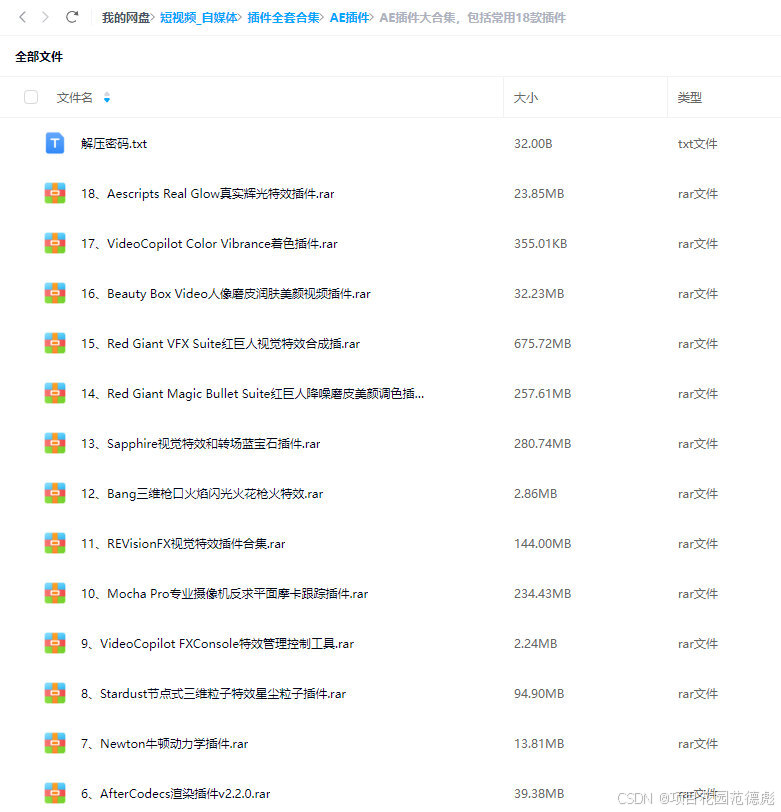Open 短视频_自媒体 breadcrumb folder
Screen dimensions: 781x812
199,18
